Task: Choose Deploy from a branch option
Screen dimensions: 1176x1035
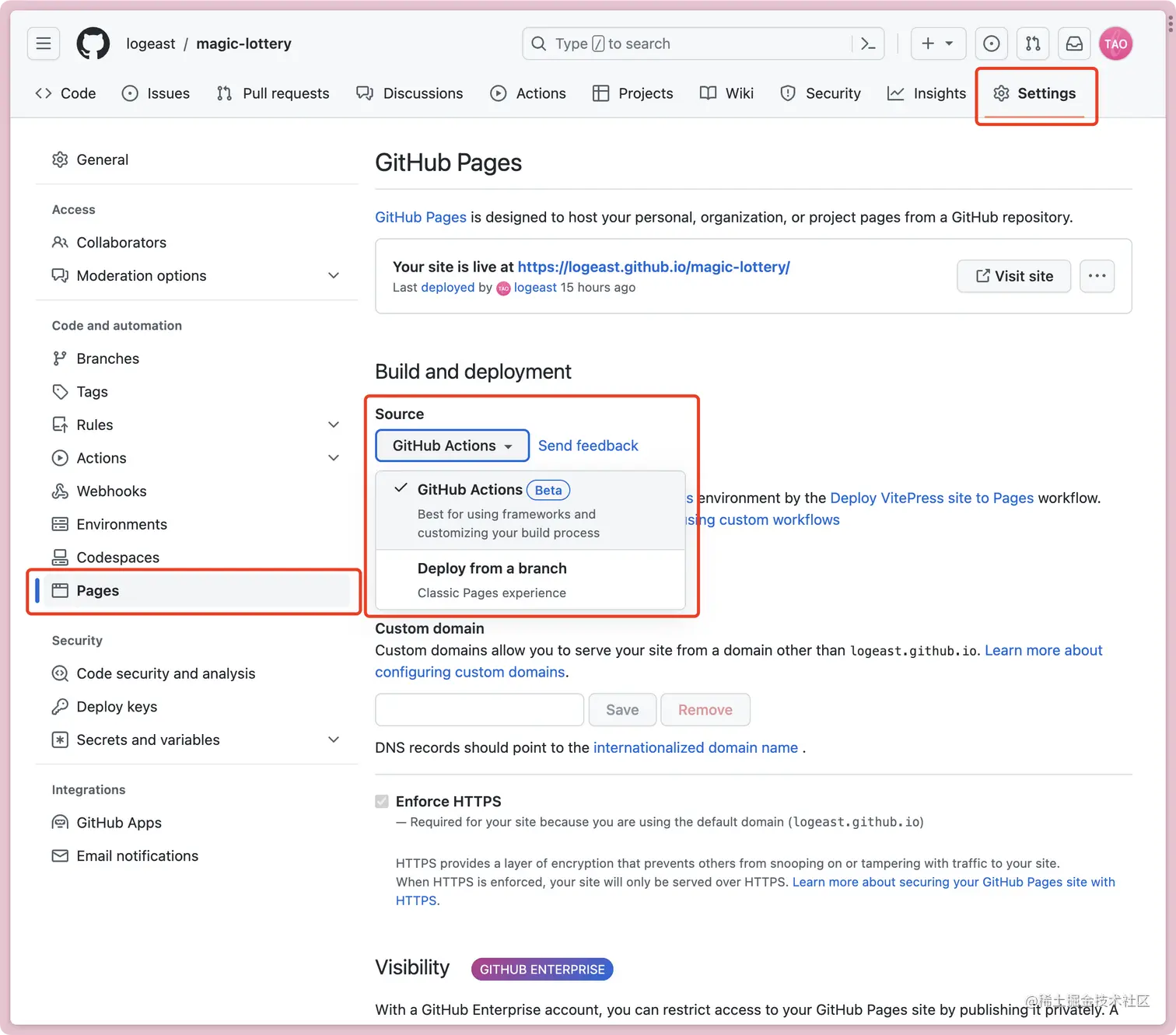Action: tap(530, 580)
